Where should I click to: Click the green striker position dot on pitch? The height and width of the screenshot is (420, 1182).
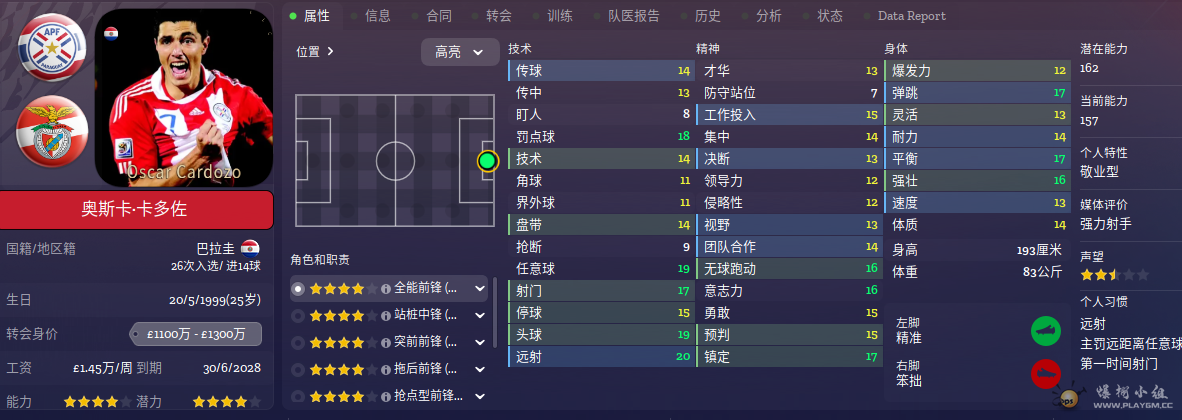coord(488,161)
